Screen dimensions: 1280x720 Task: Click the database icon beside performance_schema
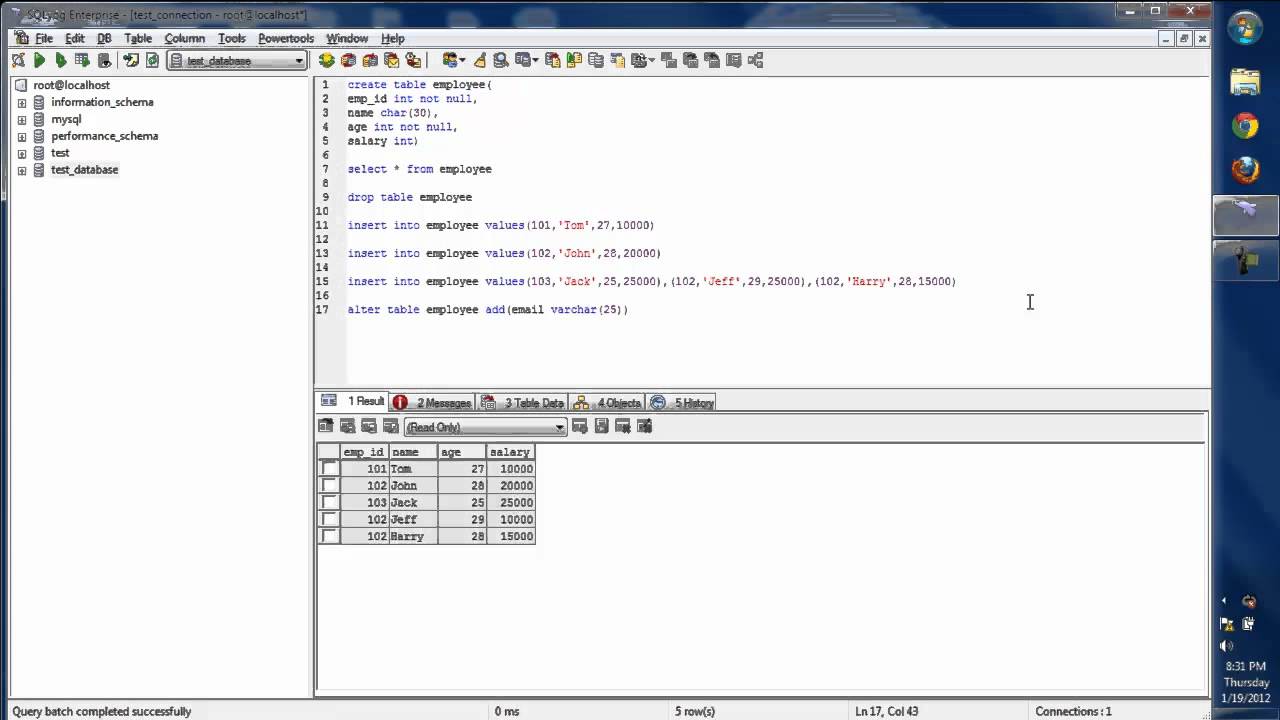(39, 136)
